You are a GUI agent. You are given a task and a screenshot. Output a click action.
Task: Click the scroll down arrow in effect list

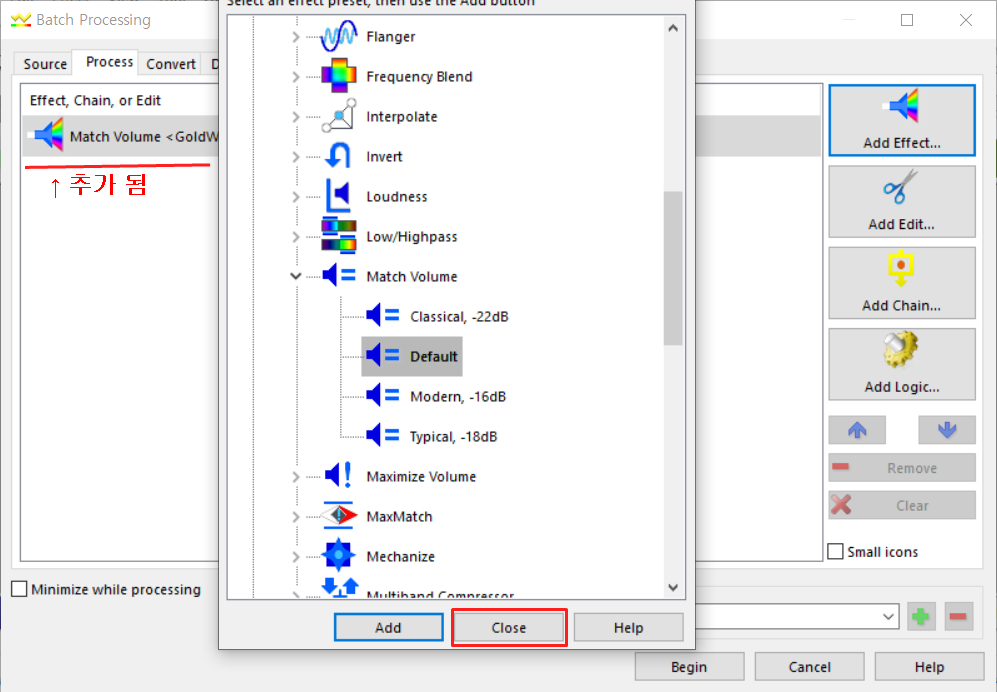click(x=673, y=588)
